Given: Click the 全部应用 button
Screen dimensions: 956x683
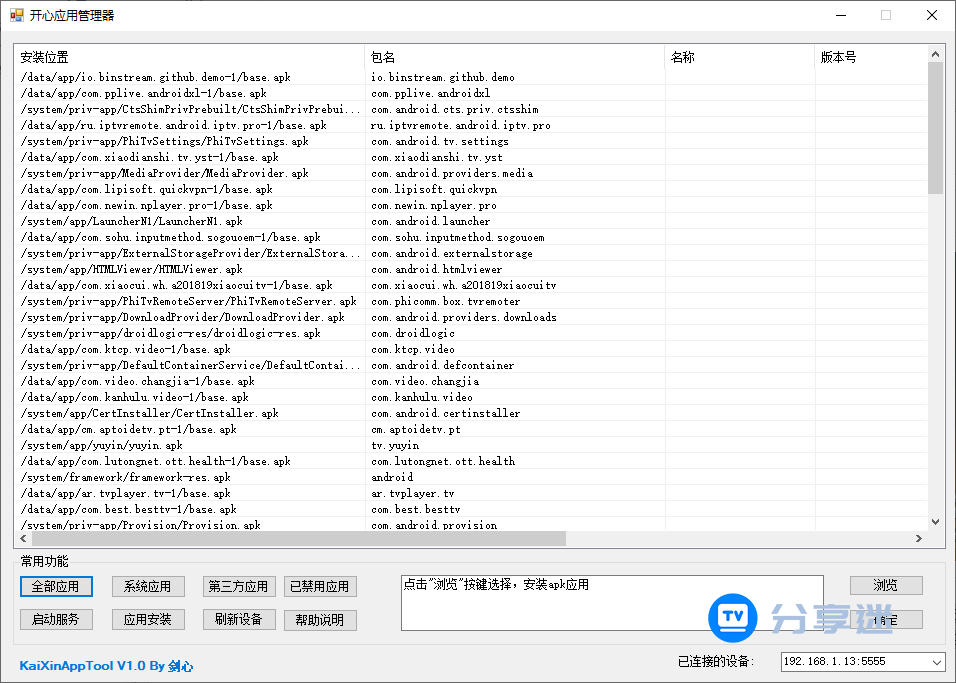Looking at the screenshot, I should tap(56, 586).
